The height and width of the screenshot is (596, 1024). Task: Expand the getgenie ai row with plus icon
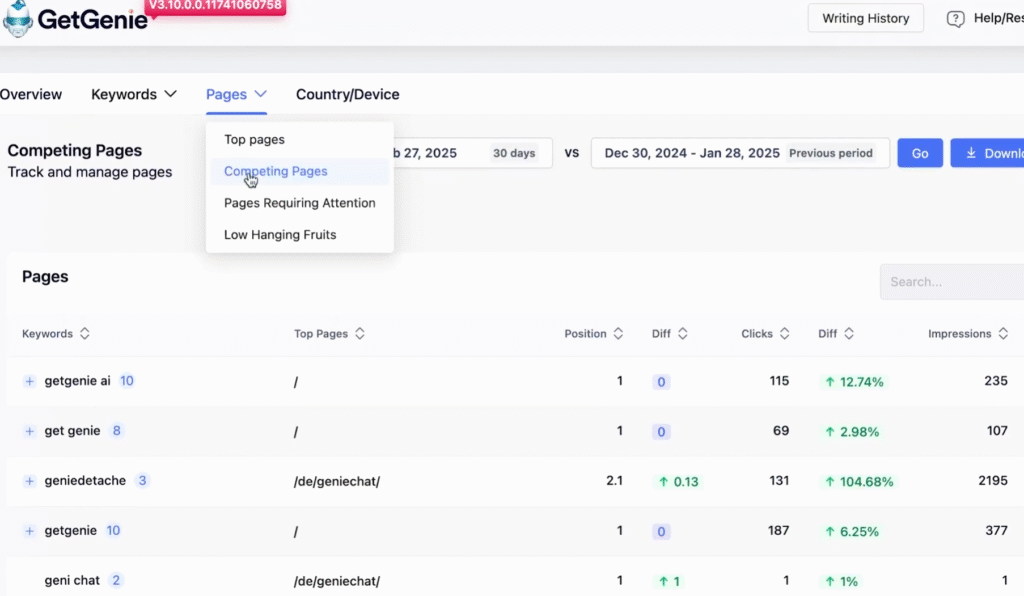29,381
